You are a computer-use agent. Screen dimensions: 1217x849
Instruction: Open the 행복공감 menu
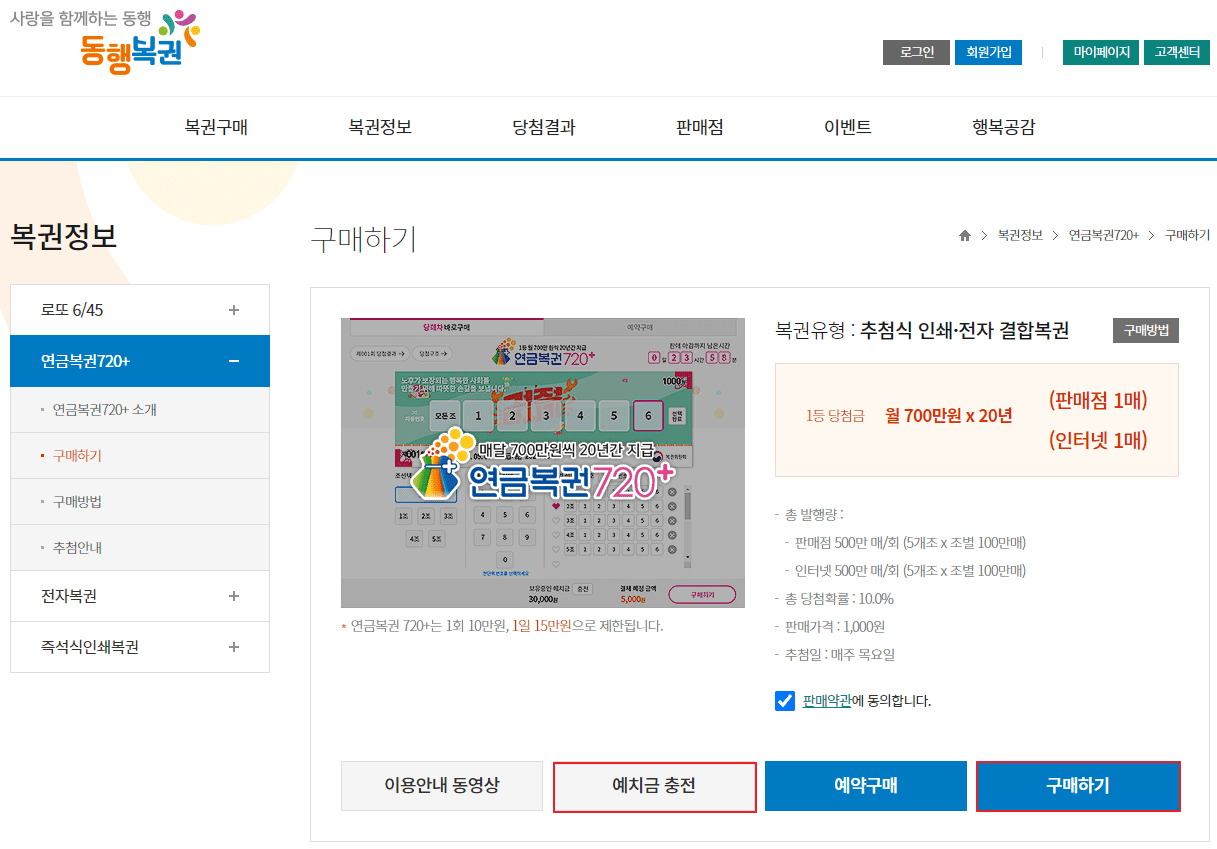[x=1004, y=127]
